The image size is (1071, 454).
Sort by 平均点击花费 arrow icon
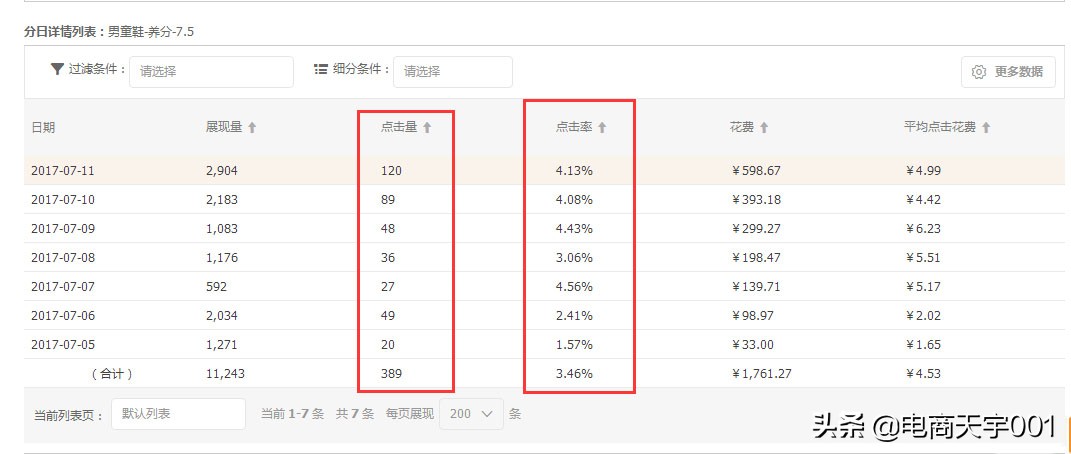[986, 127]
